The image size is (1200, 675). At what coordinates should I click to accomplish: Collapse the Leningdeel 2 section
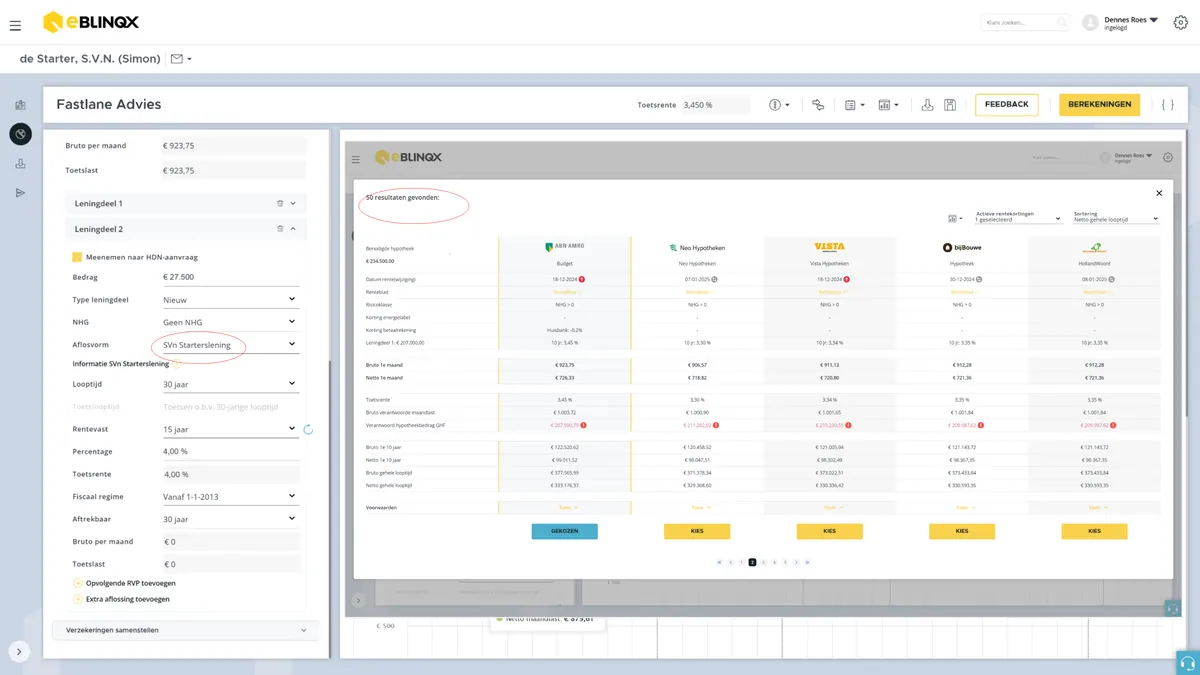click(x=293, y=229)
